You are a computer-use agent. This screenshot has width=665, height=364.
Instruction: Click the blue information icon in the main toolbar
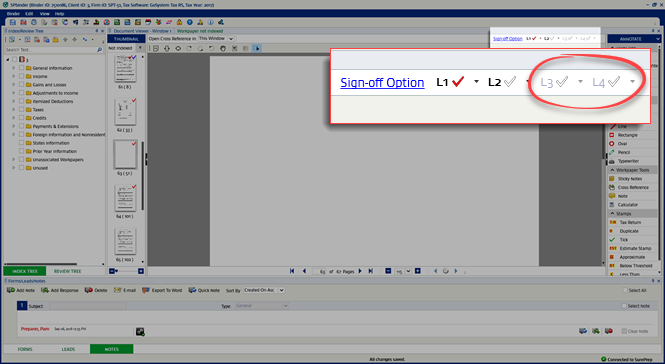click(210, 22)
